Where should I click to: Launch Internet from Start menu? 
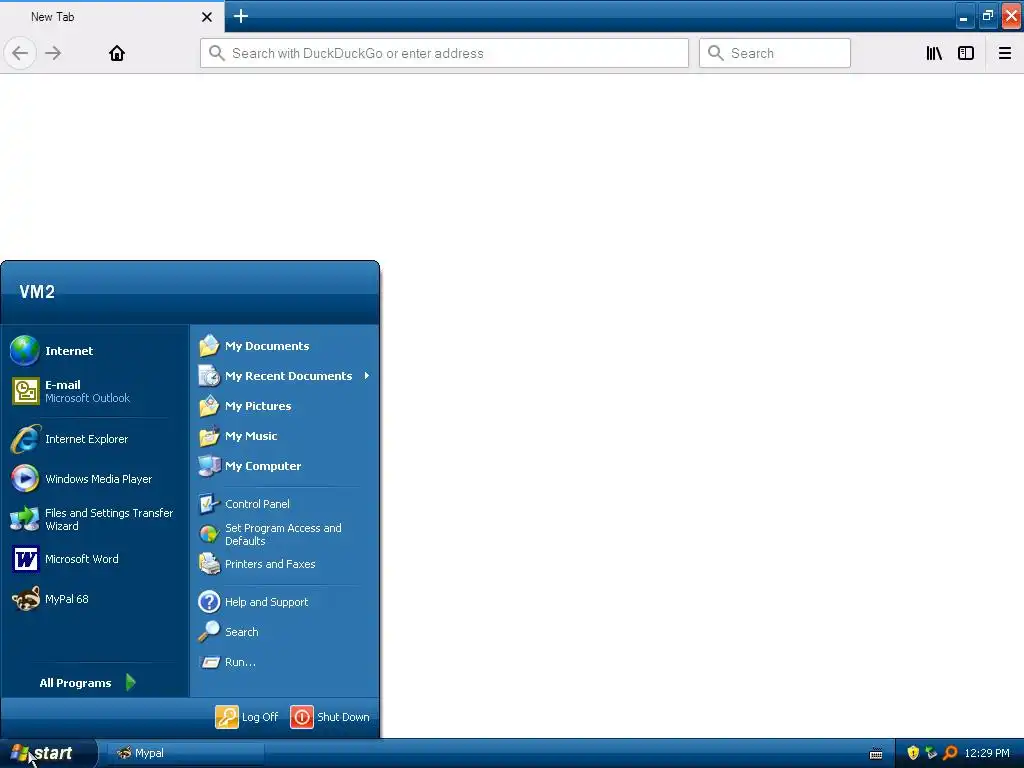(x=95, y=351)
